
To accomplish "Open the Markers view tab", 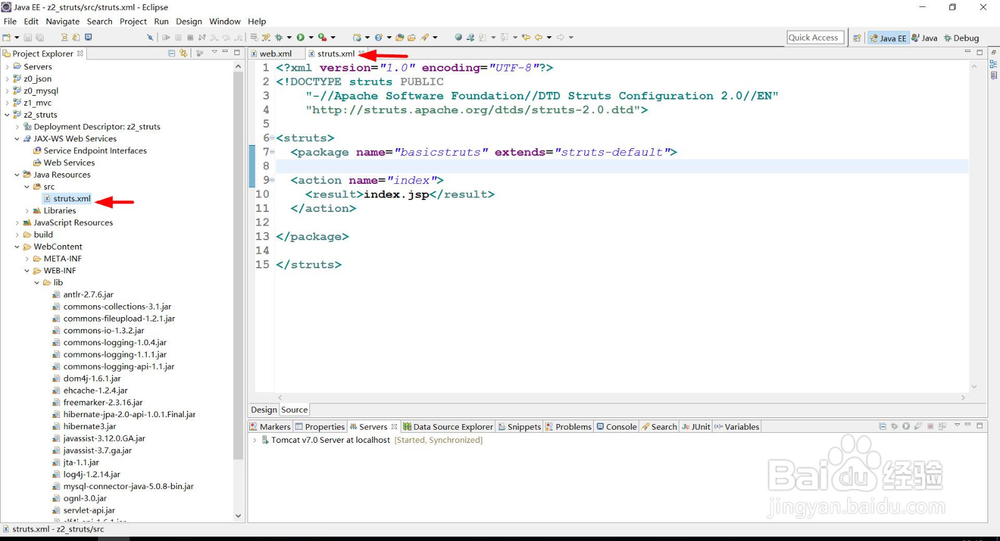I will [270, 427].
